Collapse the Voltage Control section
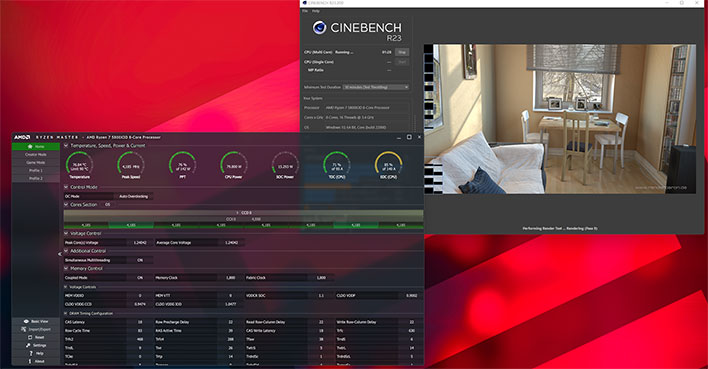 [66, 234]
